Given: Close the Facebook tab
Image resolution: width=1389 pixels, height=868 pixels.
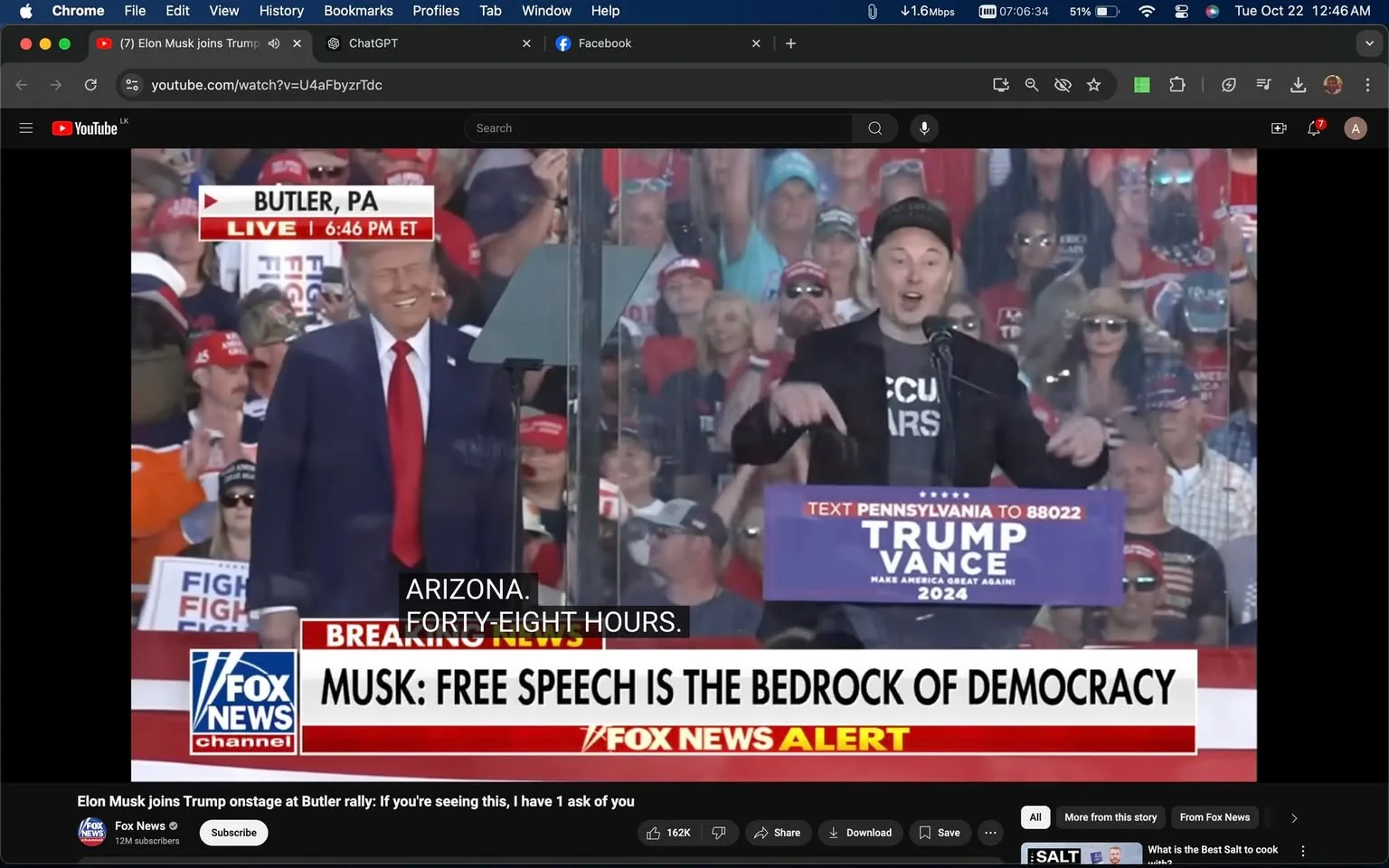Looking at the screenshot, I should tap(756, 43).
